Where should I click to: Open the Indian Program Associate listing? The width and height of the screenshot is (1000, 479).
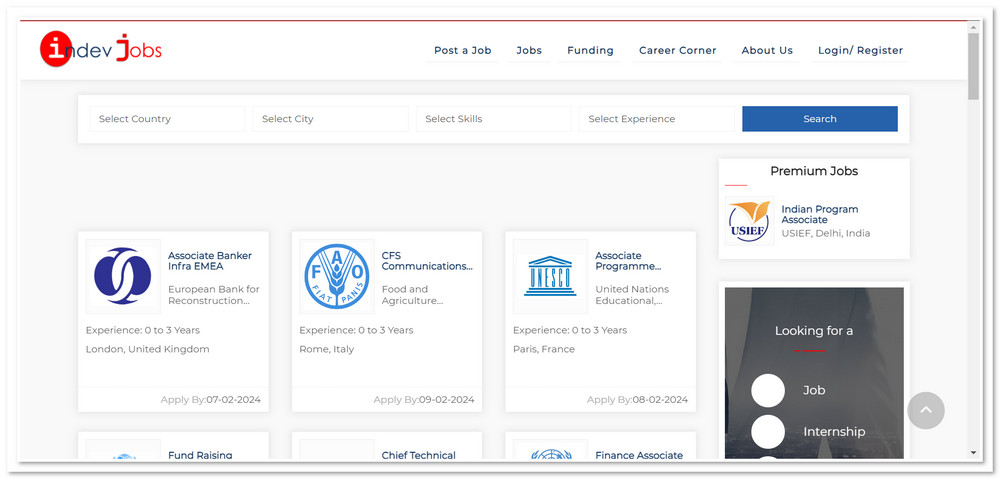[x=819, y=214]
